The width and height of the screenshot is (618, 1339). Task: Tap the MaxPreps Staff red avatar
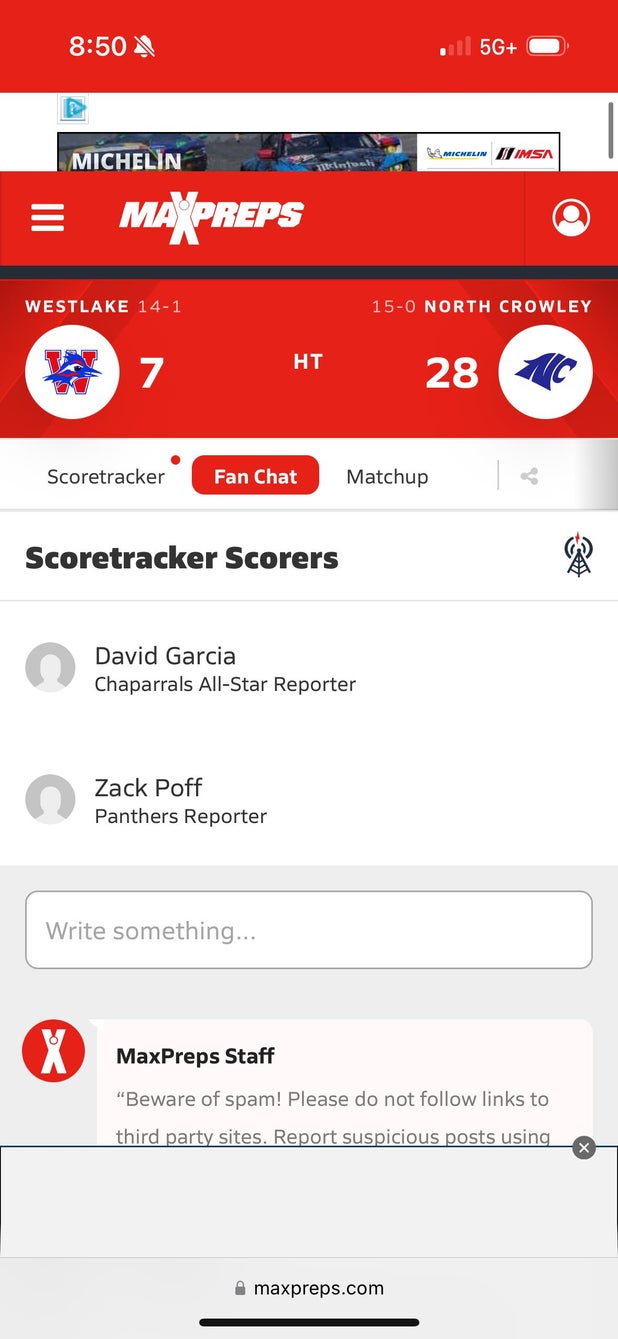pos(54,1051)
